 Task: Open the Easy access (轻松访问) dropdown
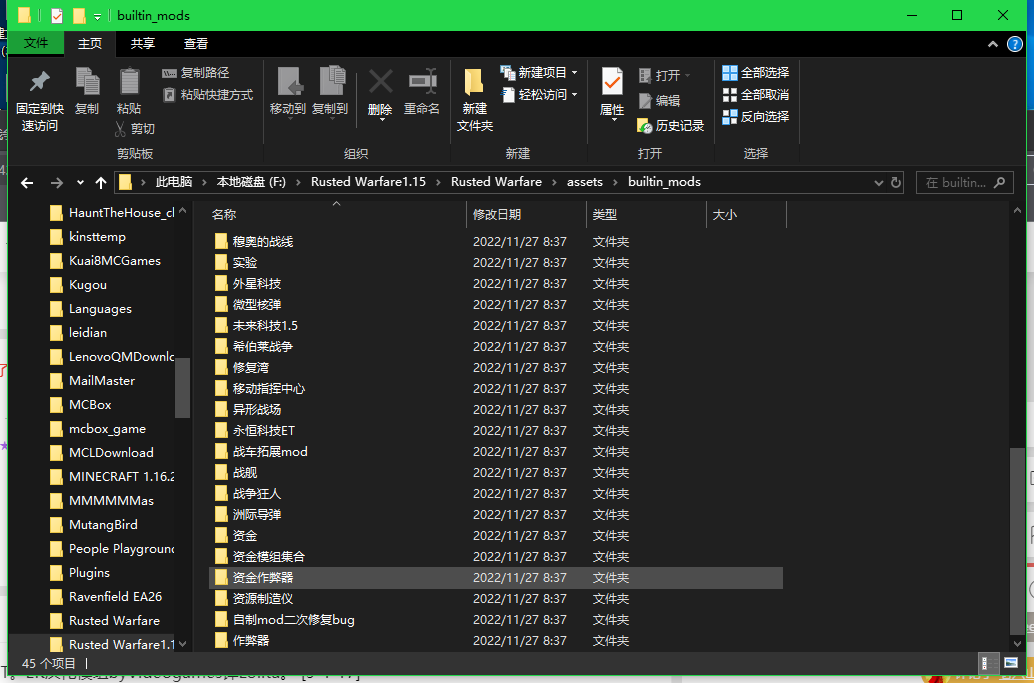coord(573,95)
